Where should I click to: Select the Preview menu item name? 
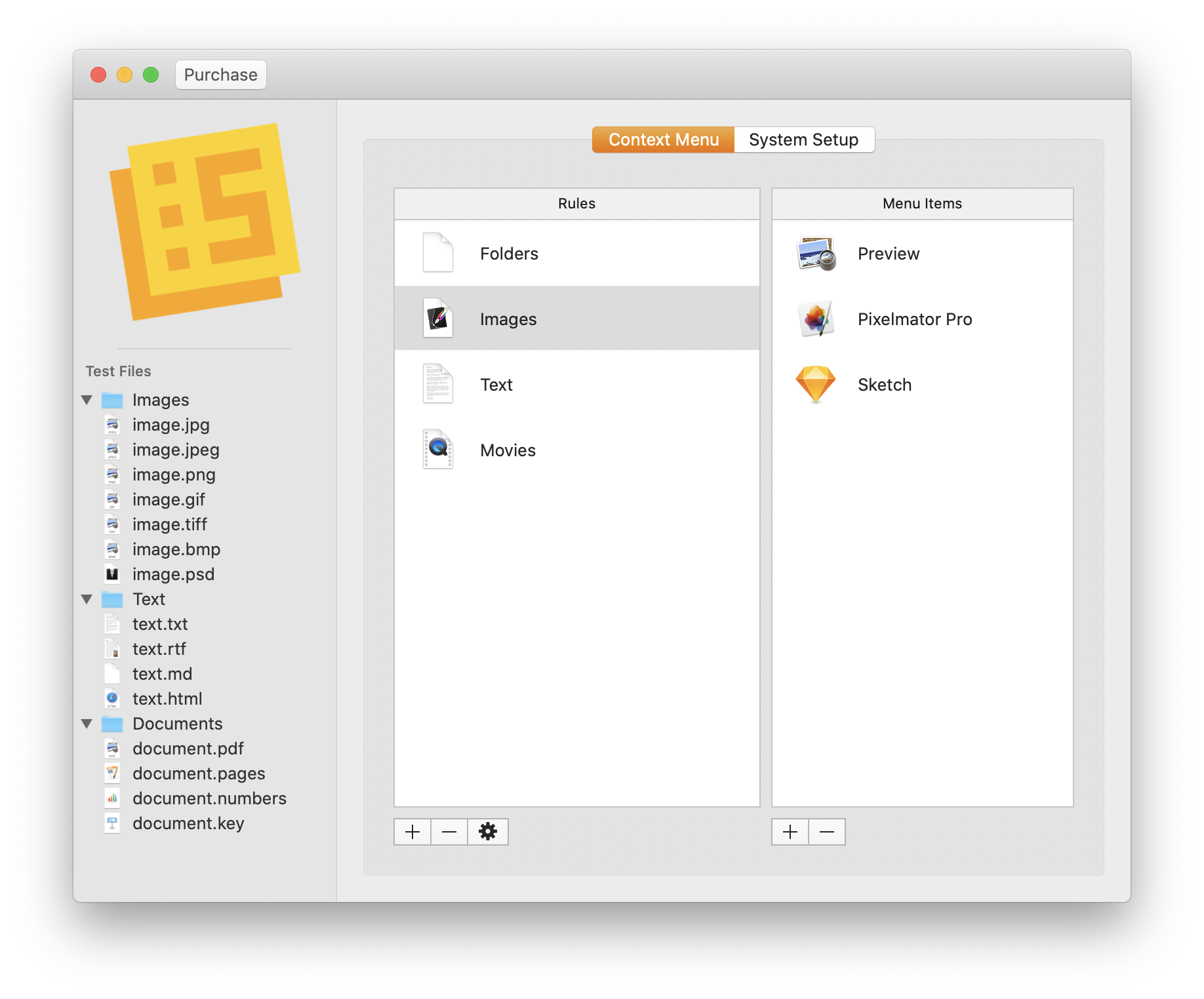point(889,254)
